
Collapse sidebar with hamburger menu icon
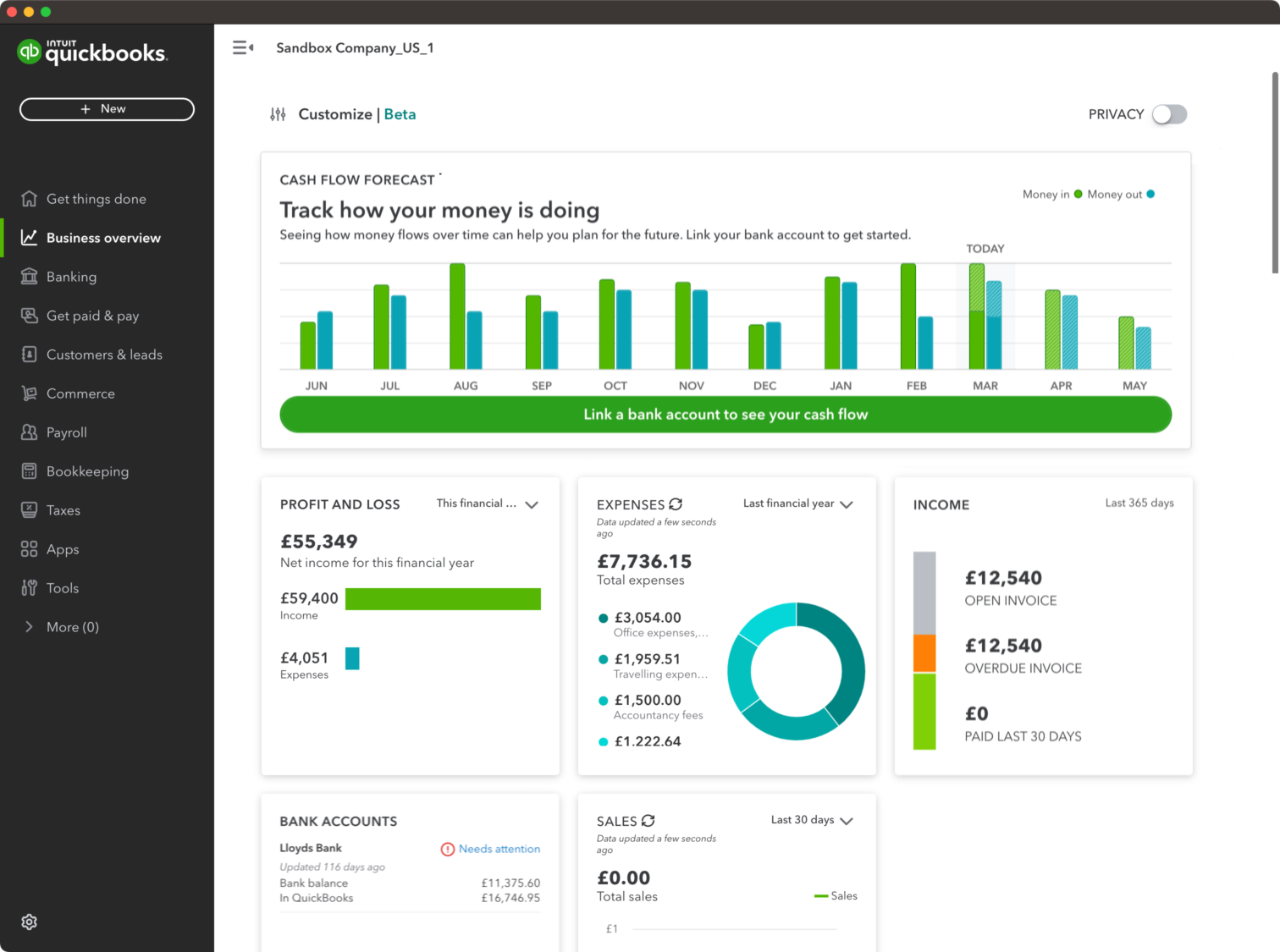click(243, 48)
